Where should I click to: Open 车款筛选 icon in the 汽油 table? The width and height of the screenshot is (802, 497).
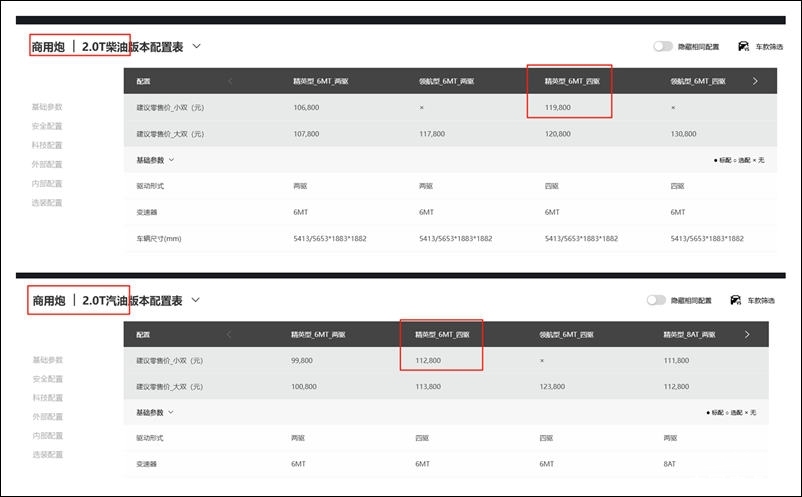pos(736,300)
